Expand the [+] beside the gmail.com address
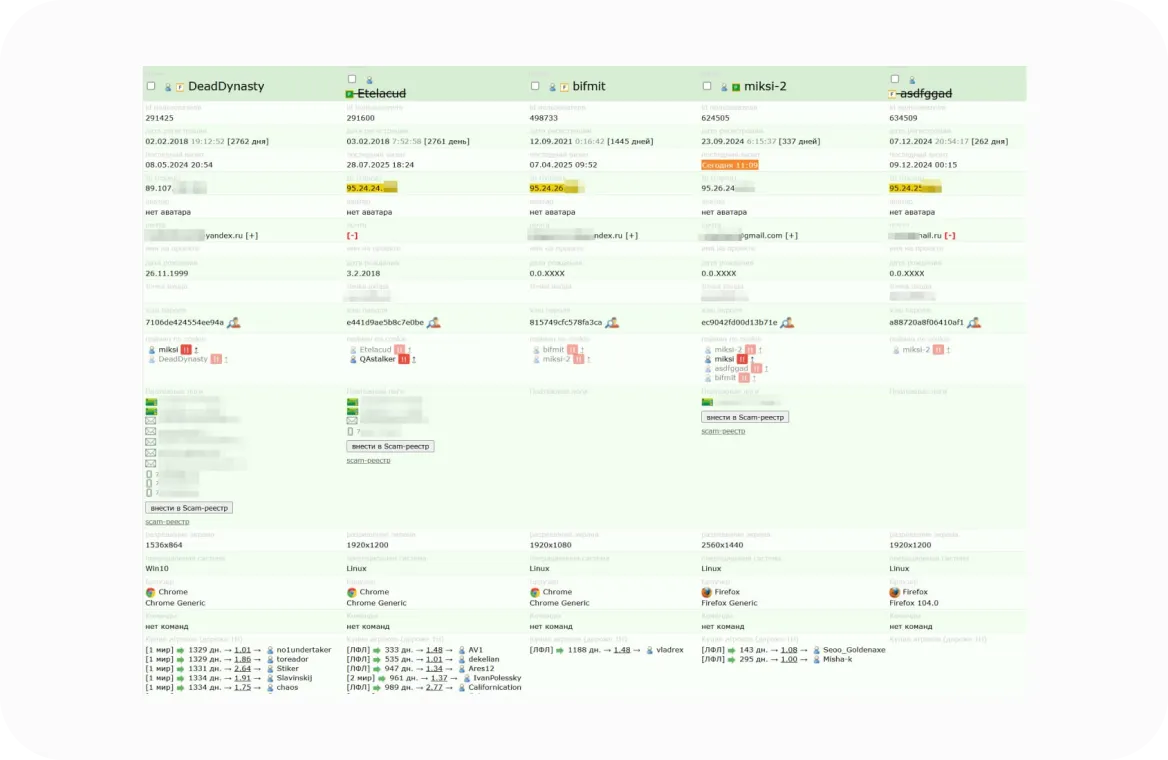 (791, 236)
